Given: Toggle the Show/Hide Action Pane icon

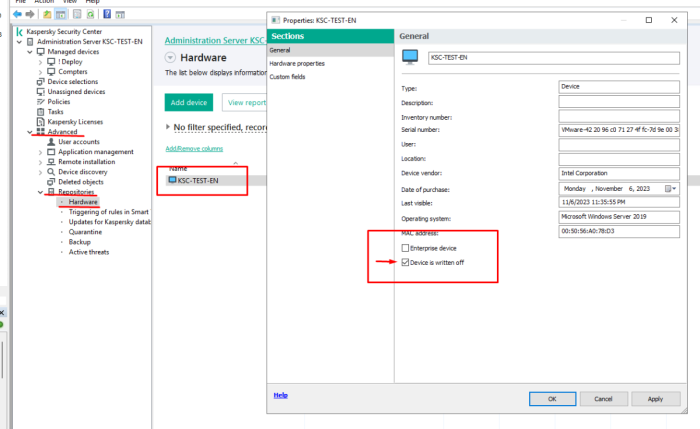Looking at the screenshot, I should (120, 14).
